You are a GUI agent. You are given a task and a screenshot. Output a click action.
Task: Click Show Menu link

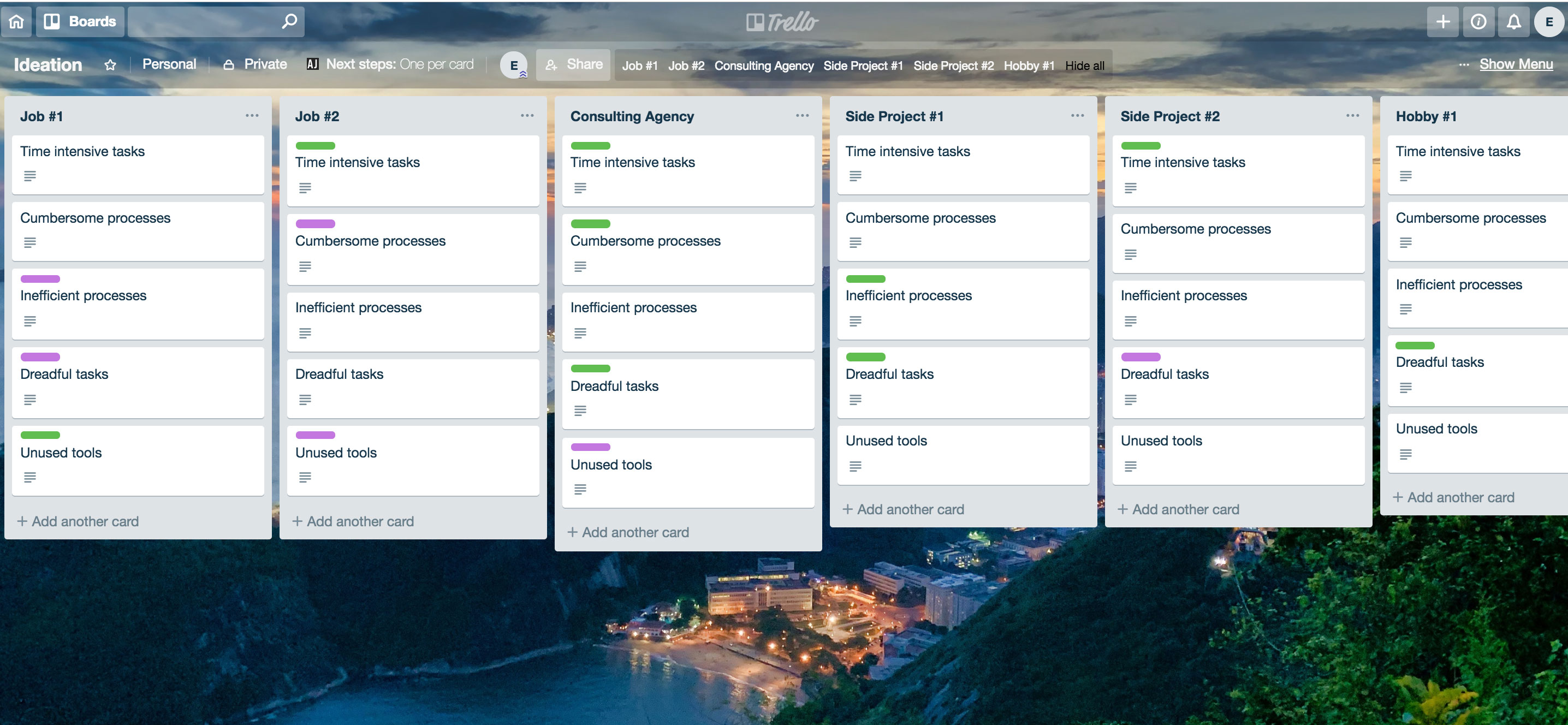click(x=1516, y=64)
